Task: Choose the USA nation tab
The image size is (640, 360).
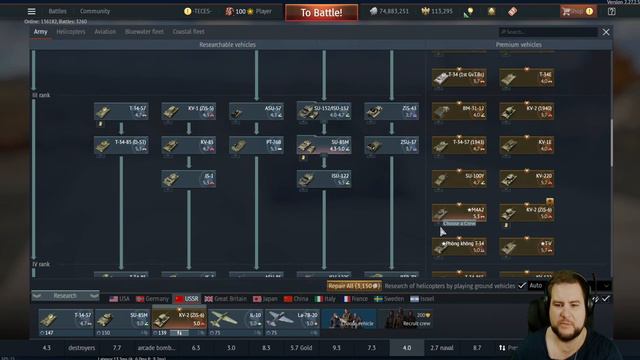Action: tap(120, 299)
